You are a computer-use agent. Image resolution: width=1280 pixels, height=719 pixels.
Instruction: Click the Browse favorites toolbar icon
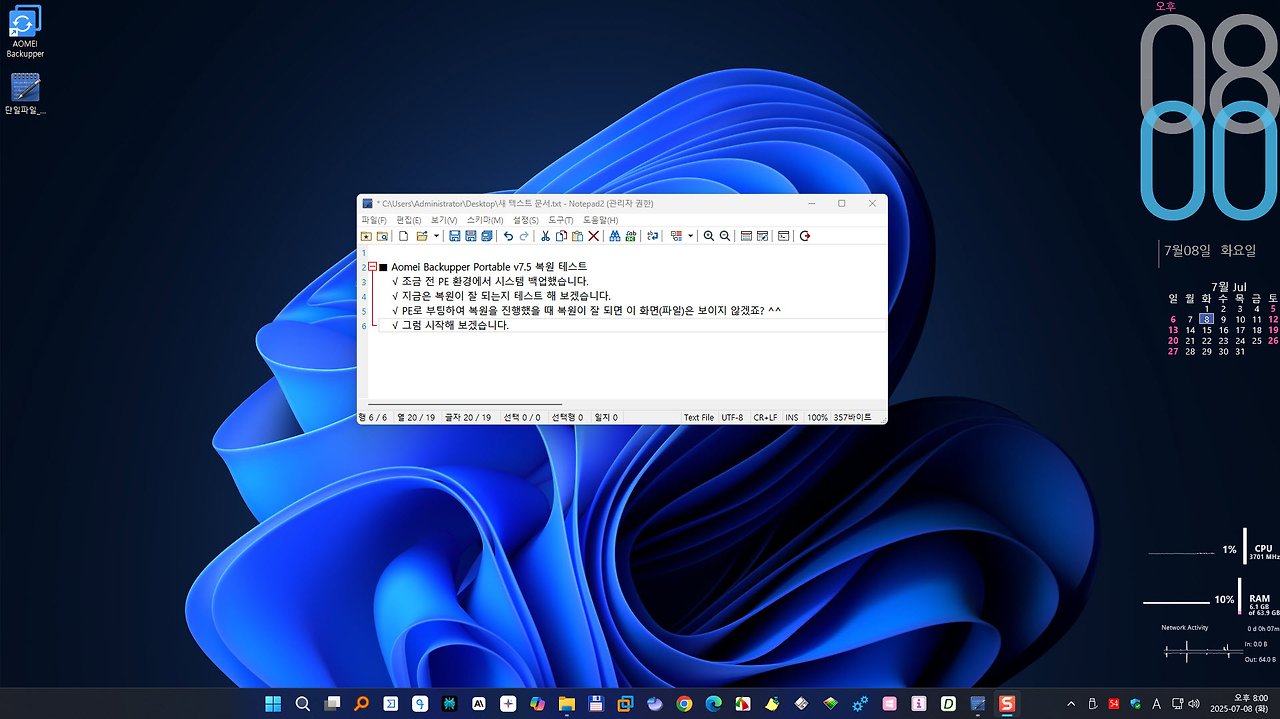382,236
